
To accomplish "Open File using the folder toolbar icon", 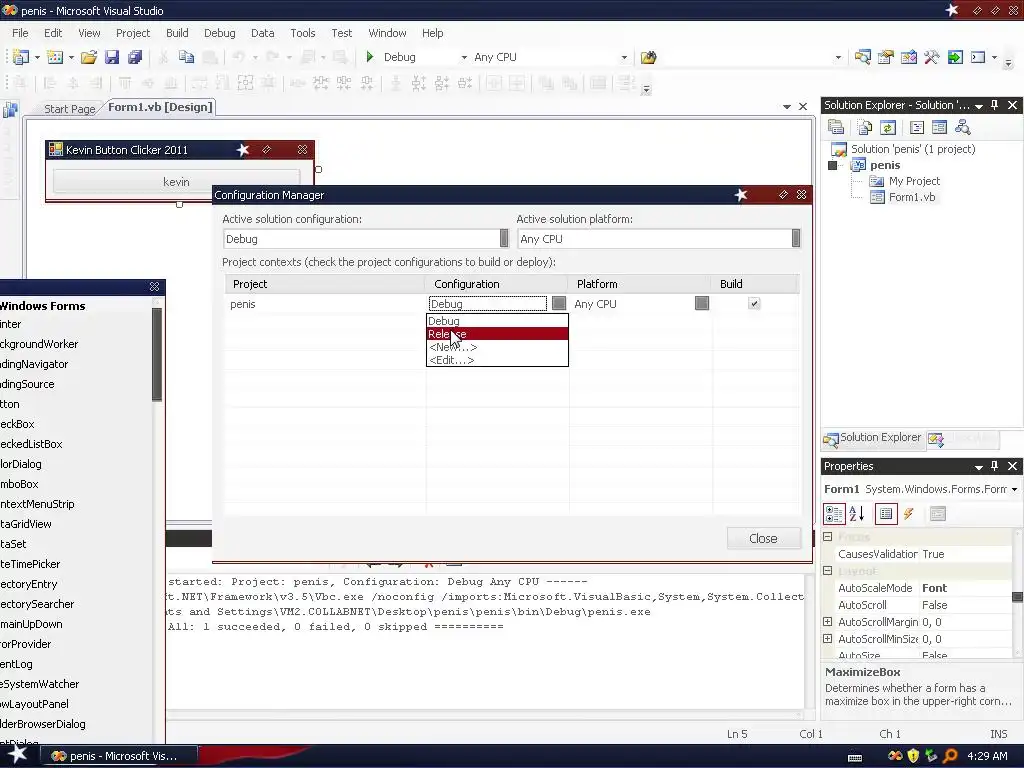I will (89, 57).
